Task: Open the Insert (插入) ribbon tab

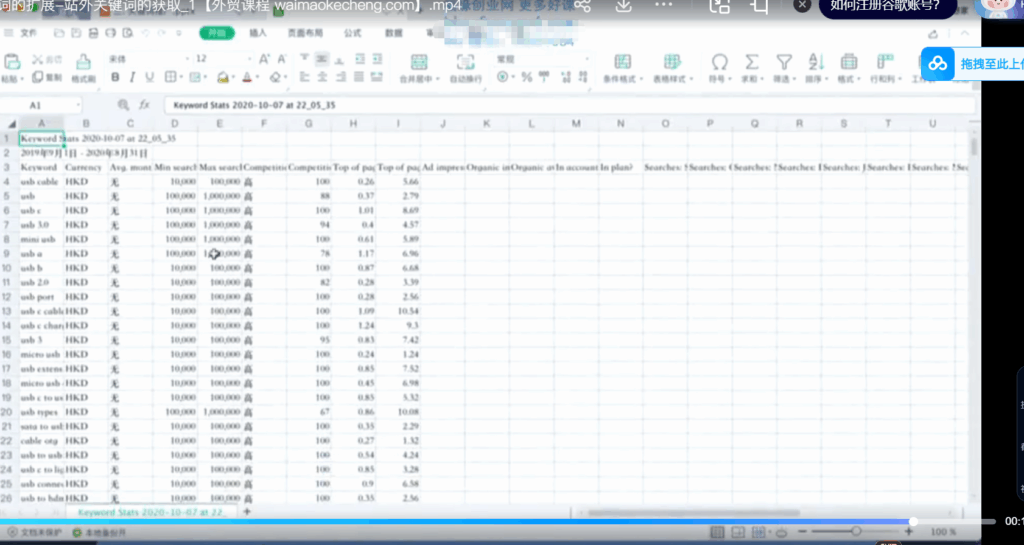Action: [x=258, y=33]
